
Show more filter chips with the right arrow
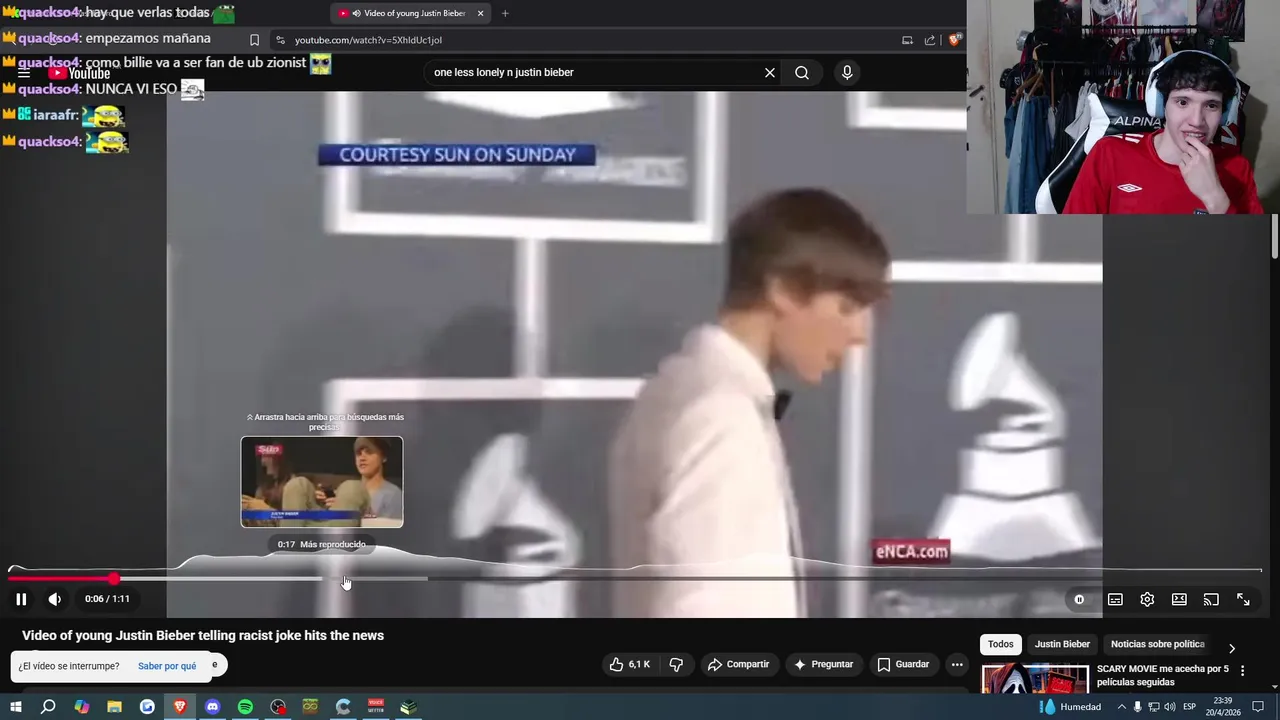1232,648
